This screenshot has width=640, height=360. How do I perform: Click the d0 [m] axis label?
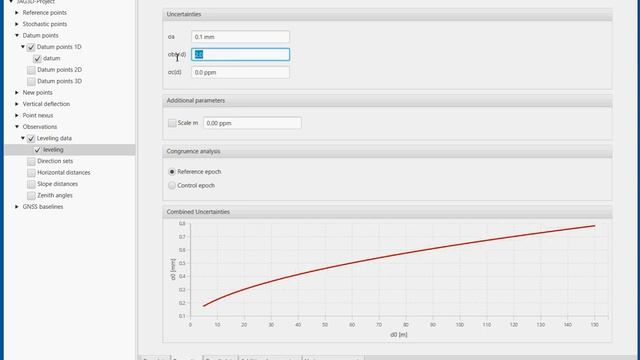pyautogui.click(x=399, y=335)
